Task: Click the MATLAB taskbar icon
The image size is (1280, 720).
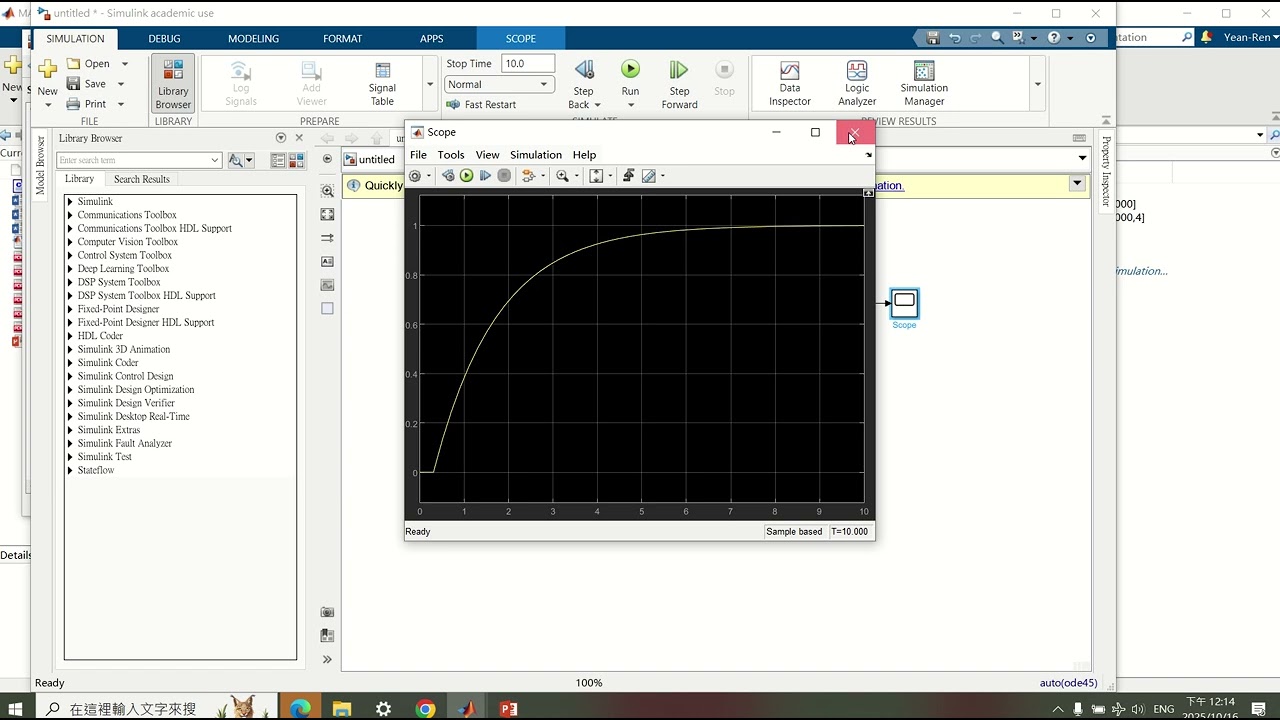Action: point(467,709)
